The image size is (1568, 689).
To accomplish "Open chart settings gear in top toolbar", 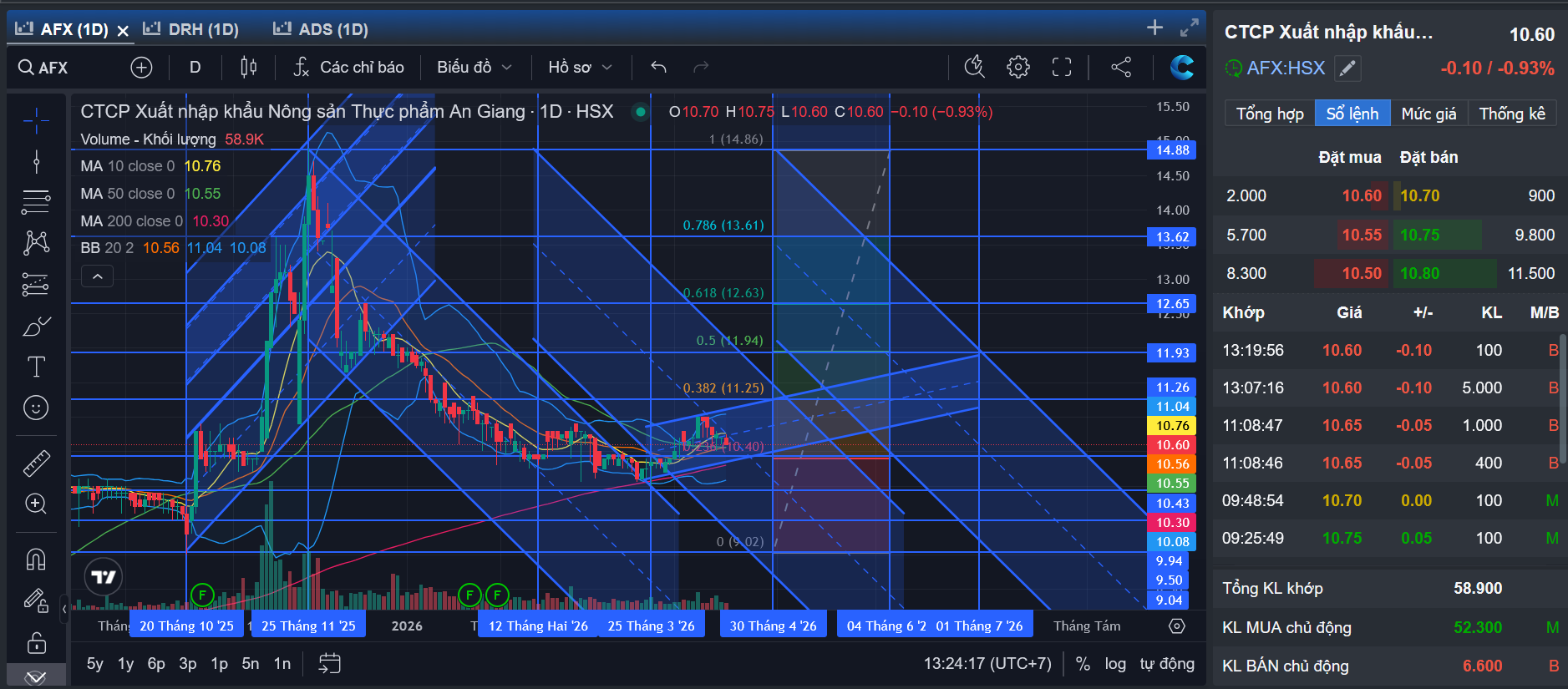I will click(x=1018, y=68).
